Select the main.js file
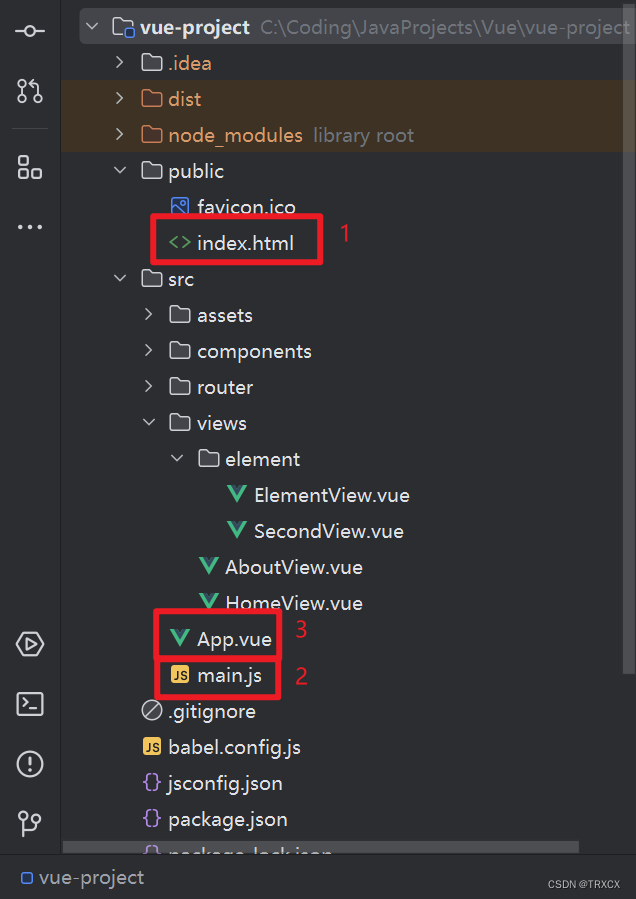Image resolution: width=636 pixels, height=899 pixels. coord(229,676)
